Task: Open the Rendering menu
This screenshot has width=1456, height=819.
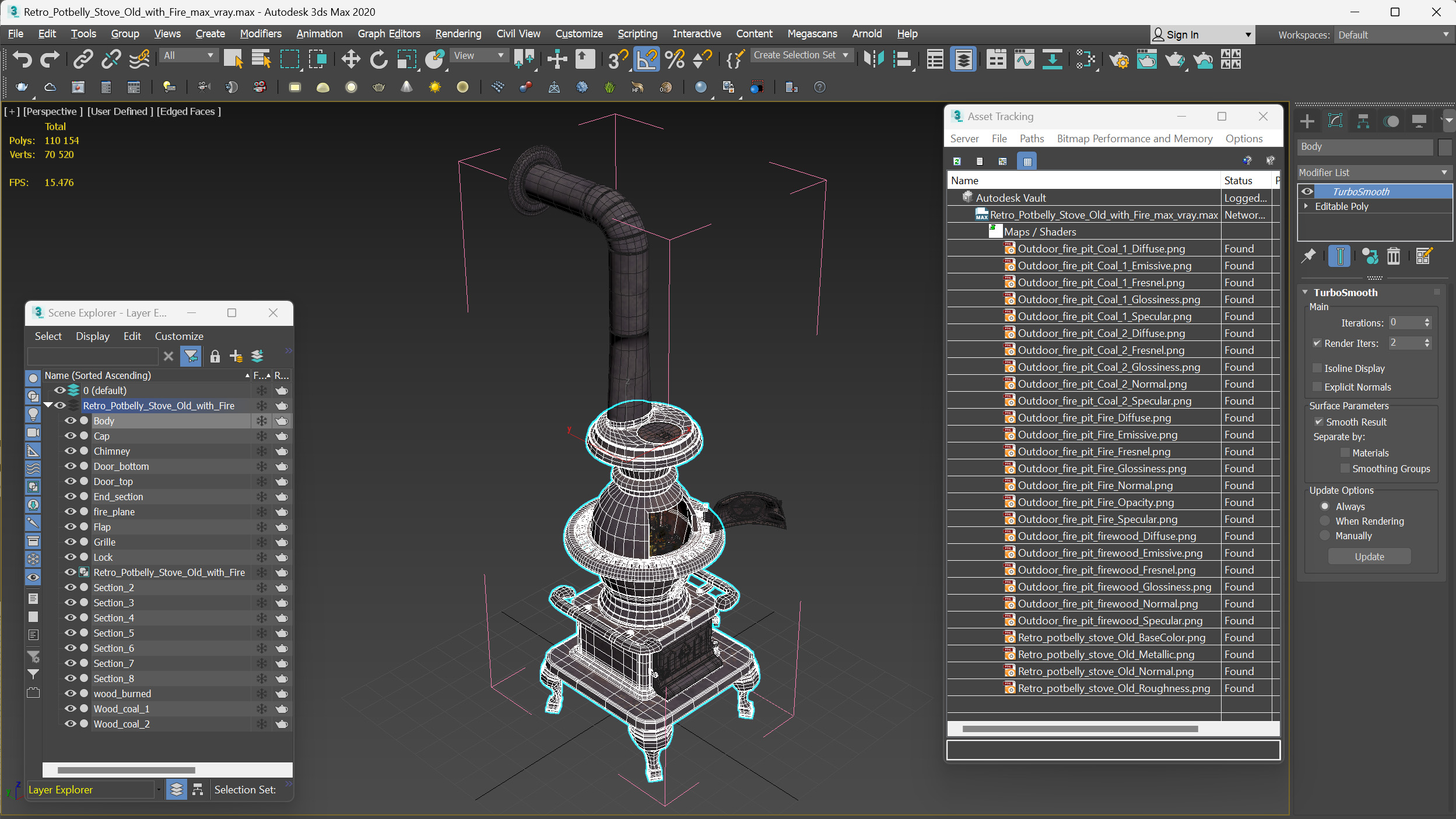Action: [458, 34]
